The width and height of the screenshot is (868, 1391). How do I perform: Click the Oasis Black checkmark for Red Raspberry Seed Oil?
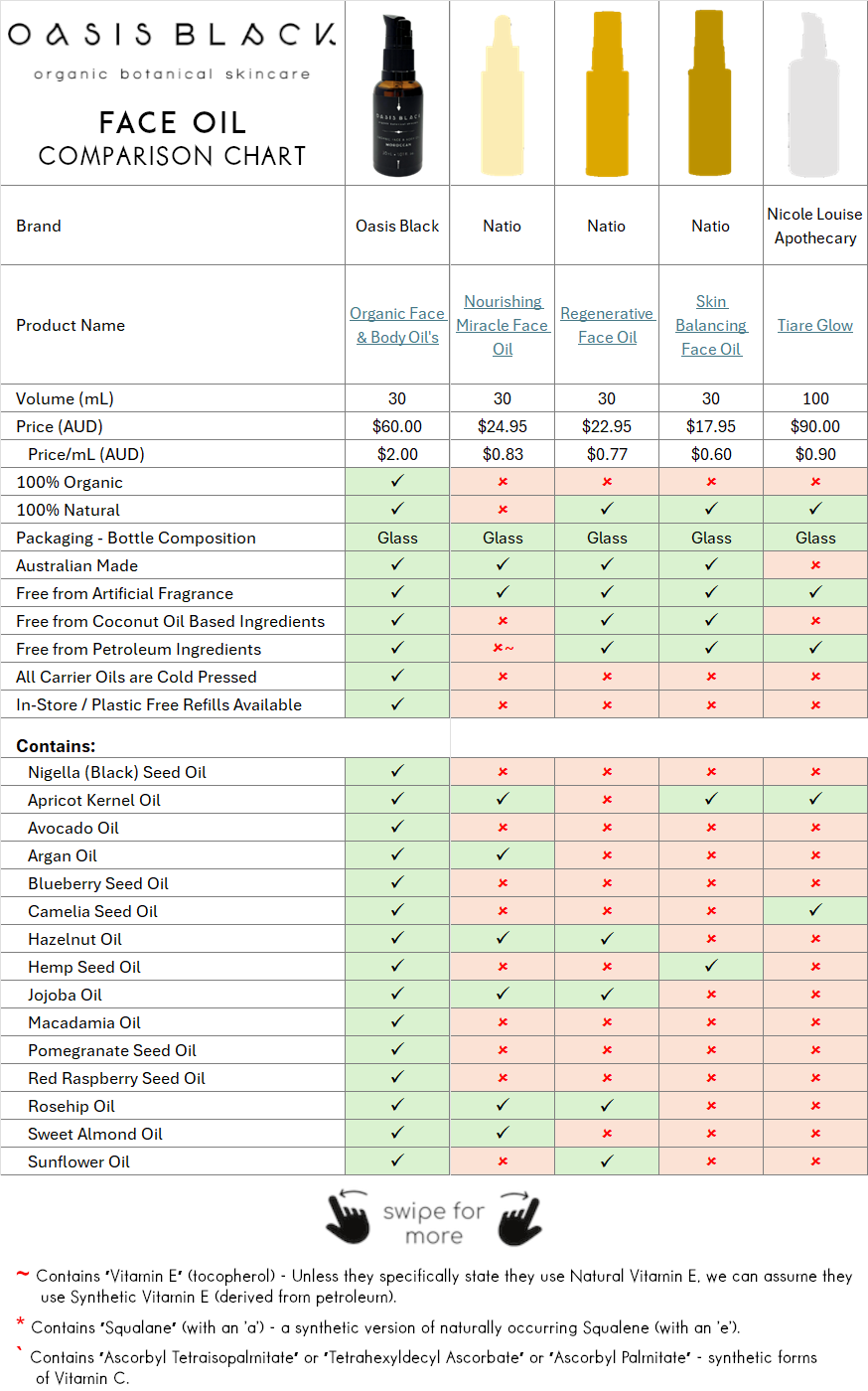(x=397, y=1077)
